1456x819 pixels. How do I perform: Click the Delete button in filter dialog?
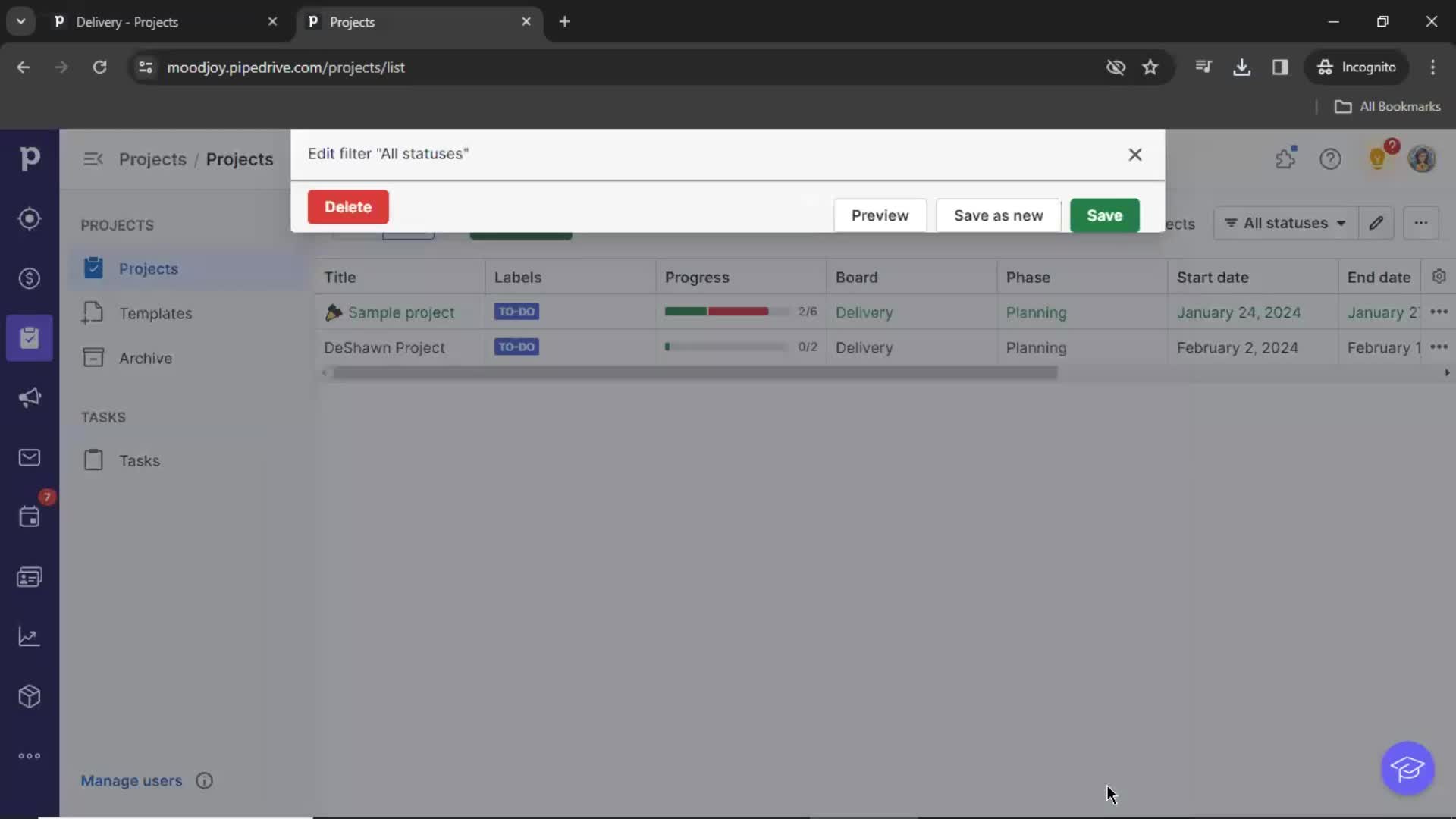[x=348, y=206]
